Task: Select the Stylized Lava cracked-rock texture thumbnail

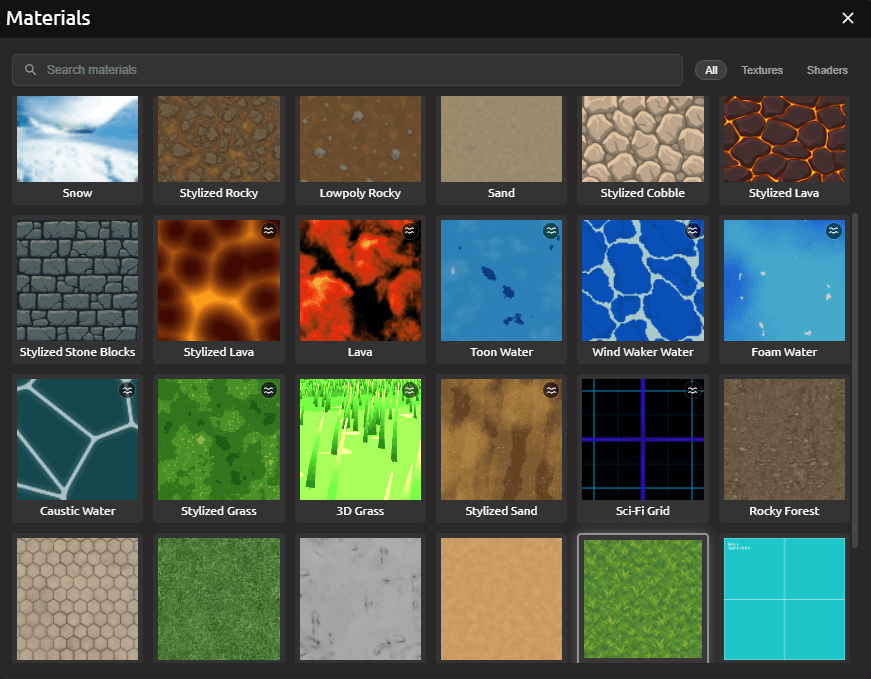Action: pyautogui.click(x=784, y=139)
